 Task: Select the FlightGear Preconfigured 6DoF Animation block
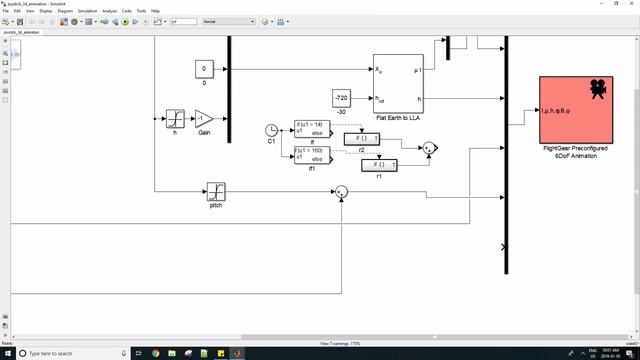(x=576, y=110)
